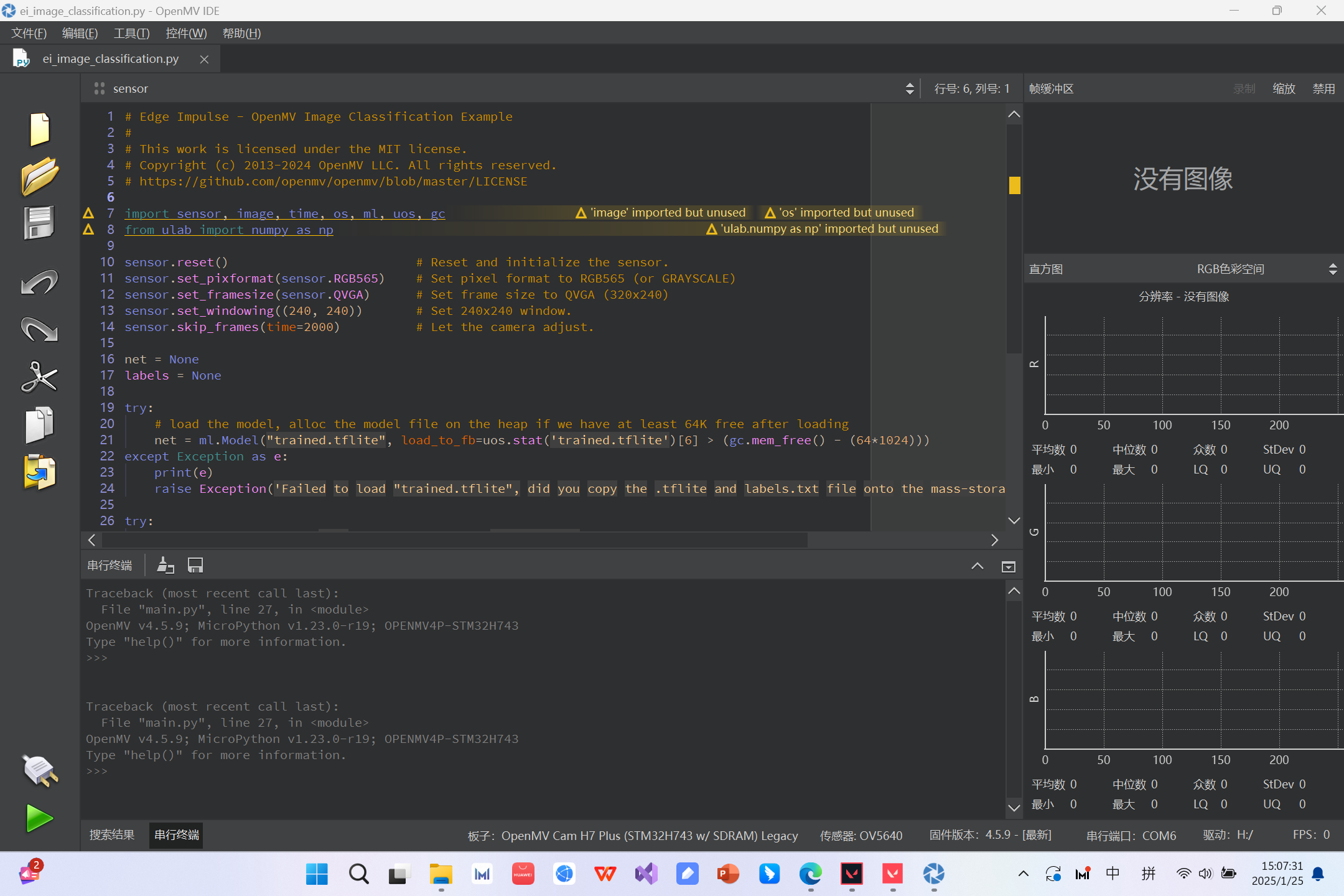1344x896 pixels.
Task: Open Windows taskbar search
Action: coord(358,874)
